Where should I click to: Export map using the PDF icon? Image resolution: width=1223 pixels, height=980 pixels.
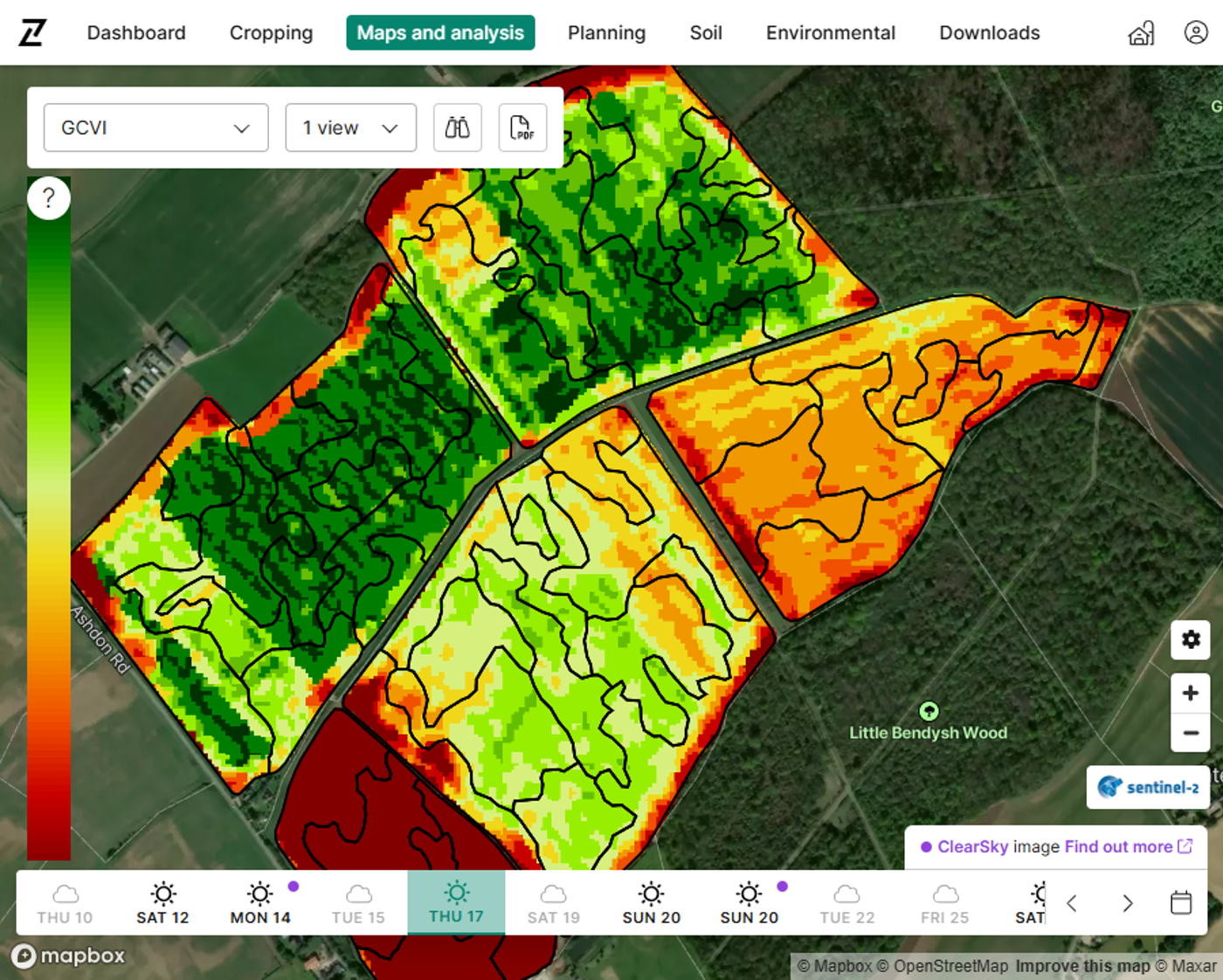click(x=522, y=128)
